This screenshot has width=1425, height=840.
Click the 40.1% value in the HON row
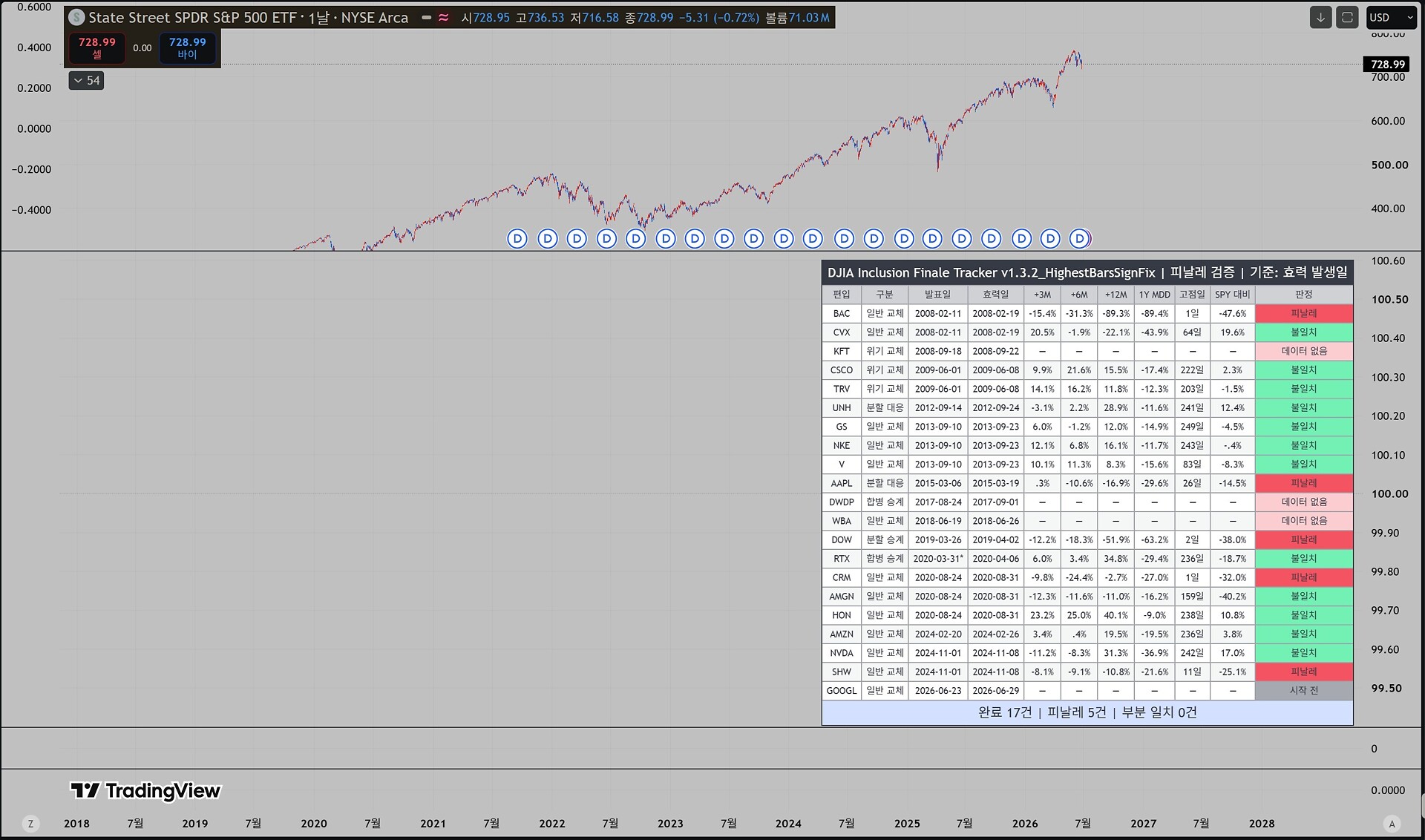point(1116,615)
